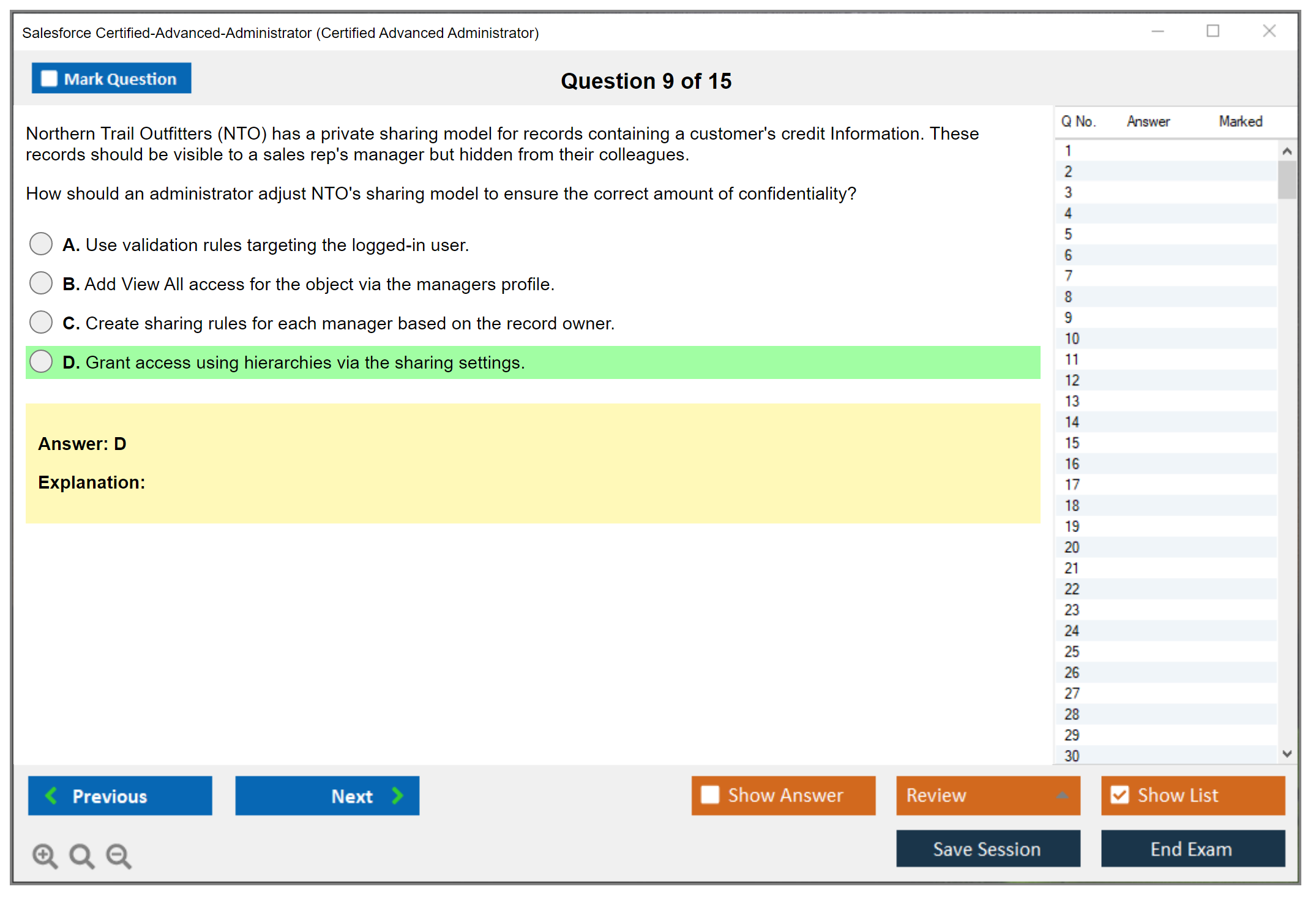1316x900 pixels.
Task: Check the Mark Question checkbox
Action: 49,78
